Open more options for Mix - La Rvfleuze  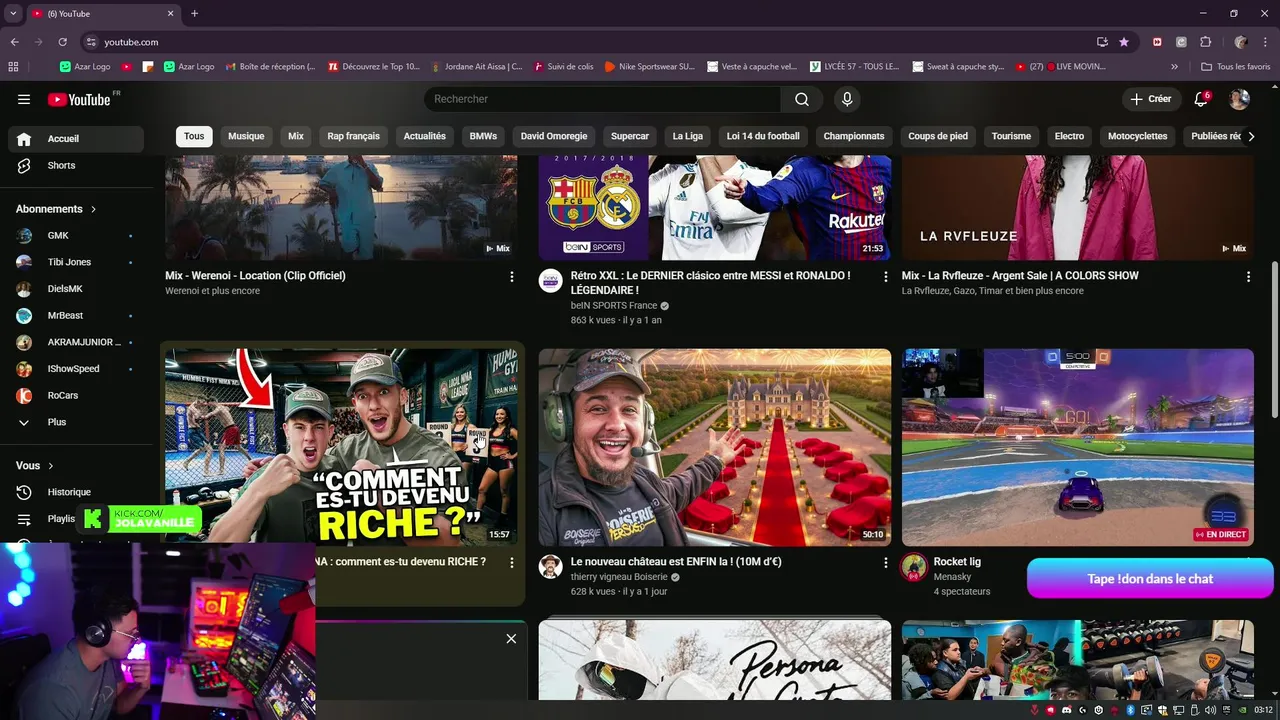[1248, 276]
